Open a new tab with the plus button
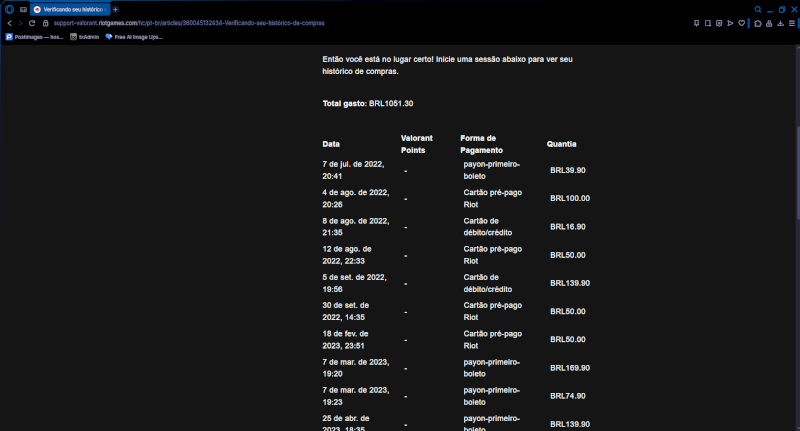 coord(115,9)
